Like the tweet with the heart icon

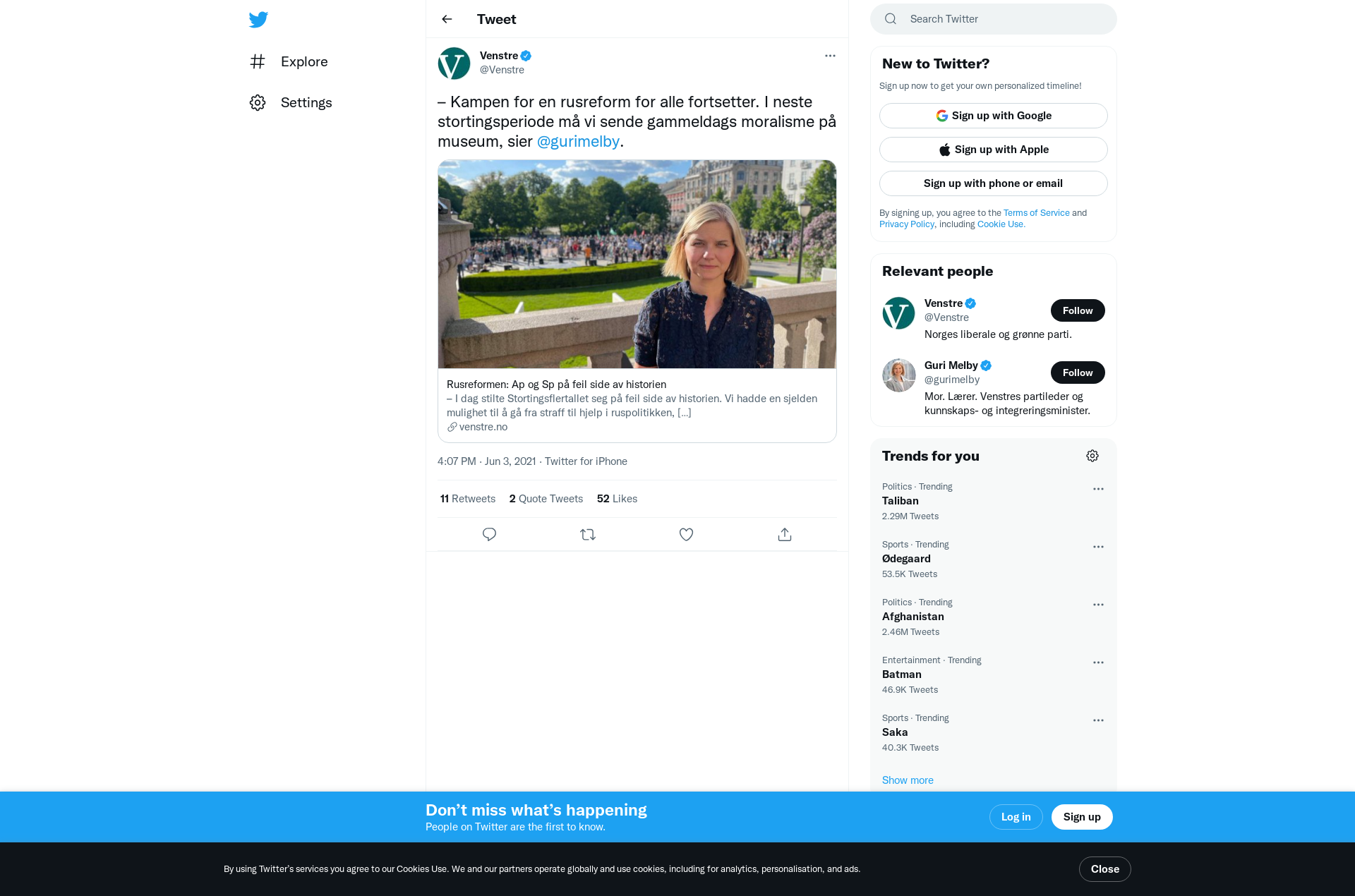[686, 534]
